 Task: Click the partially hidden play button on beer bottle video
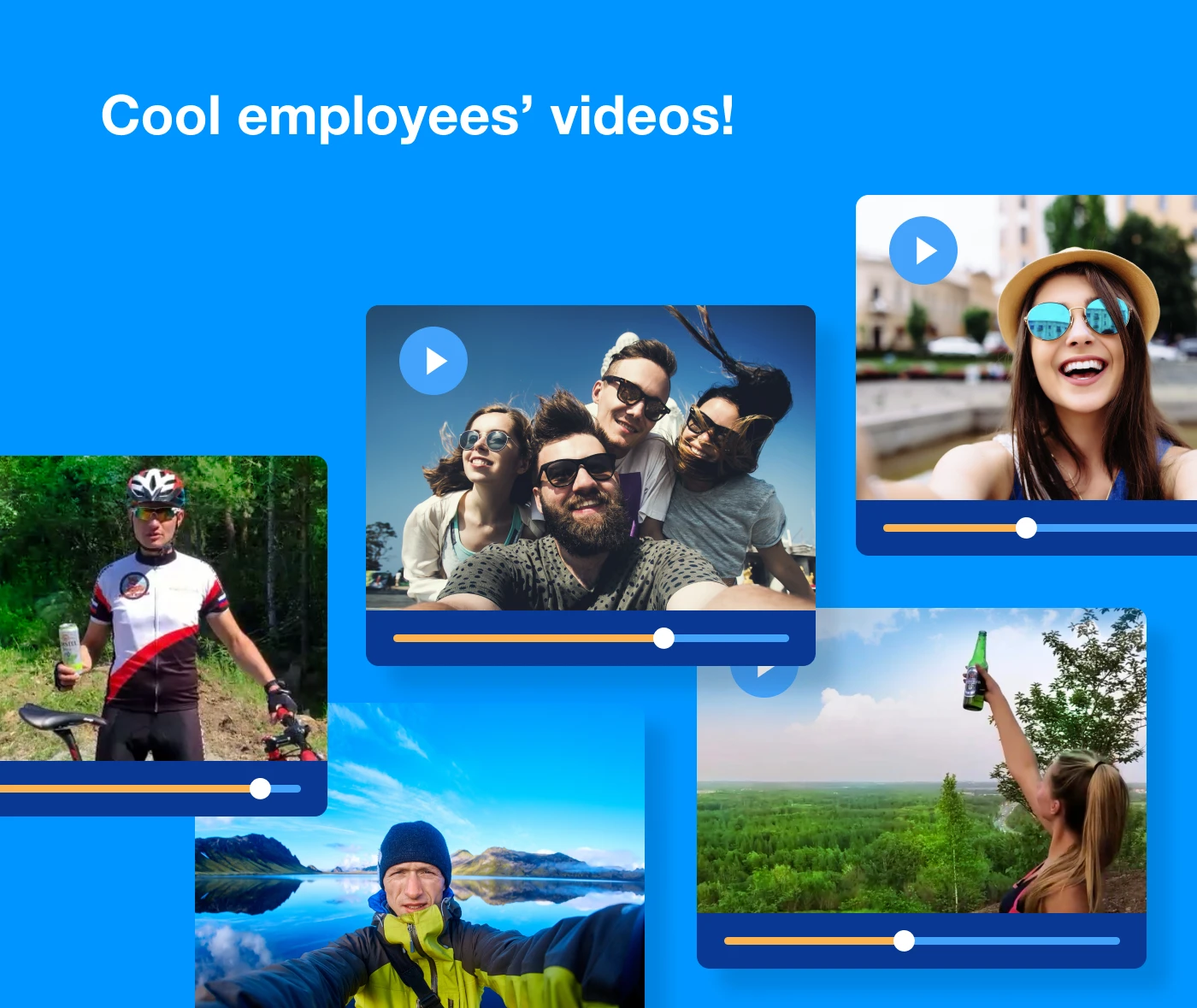pyautogui.click(x=764, y=681)
